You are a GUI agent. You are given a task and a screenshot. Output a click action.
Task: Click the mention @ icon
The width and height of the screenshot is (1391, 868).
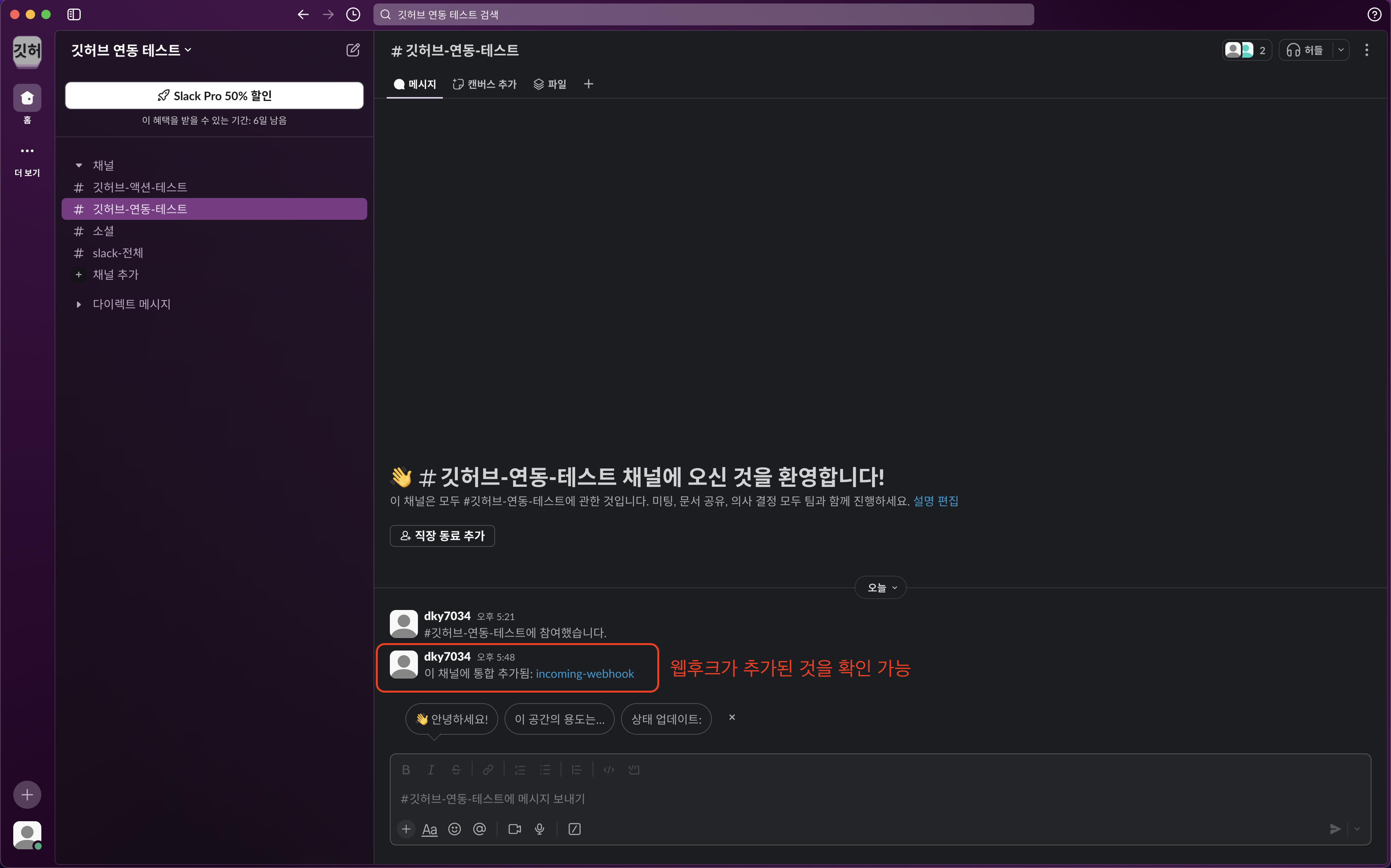480,829
